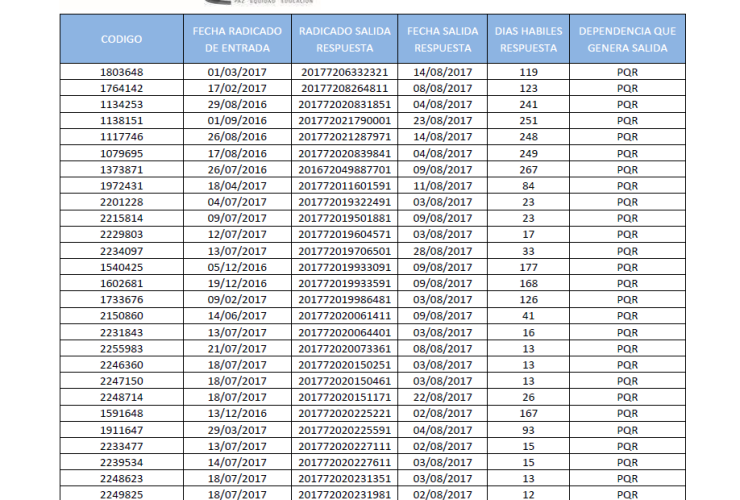
Task: Select code cell 1117746
Action: [121, 136]
